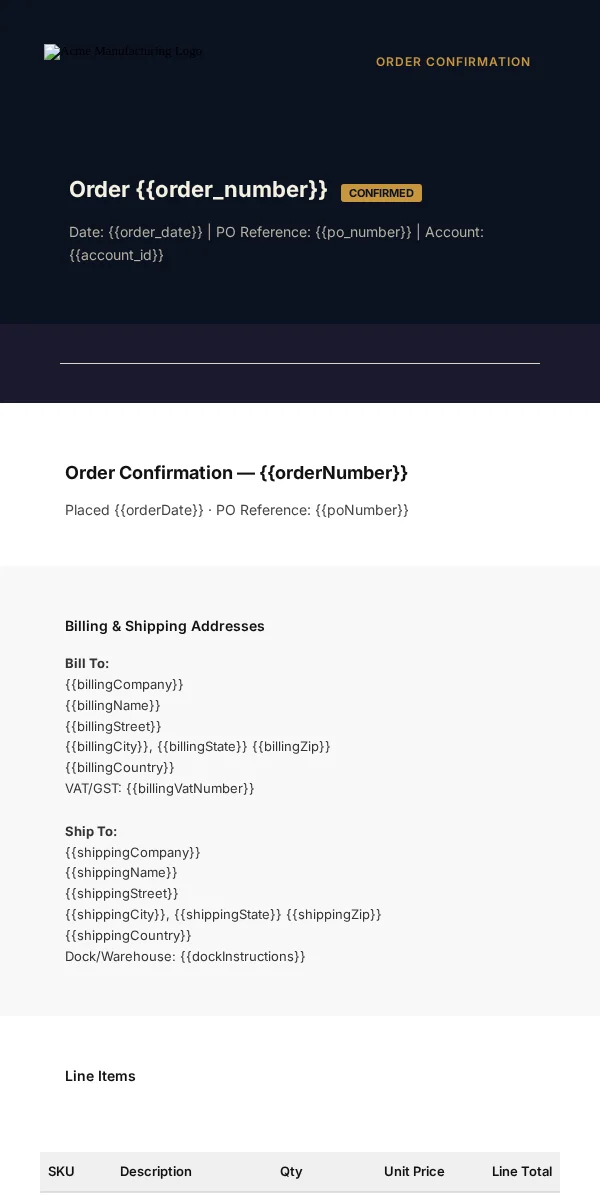Click the Order Confirmation — {{orderNumber}} title

[x=236, y=473]
